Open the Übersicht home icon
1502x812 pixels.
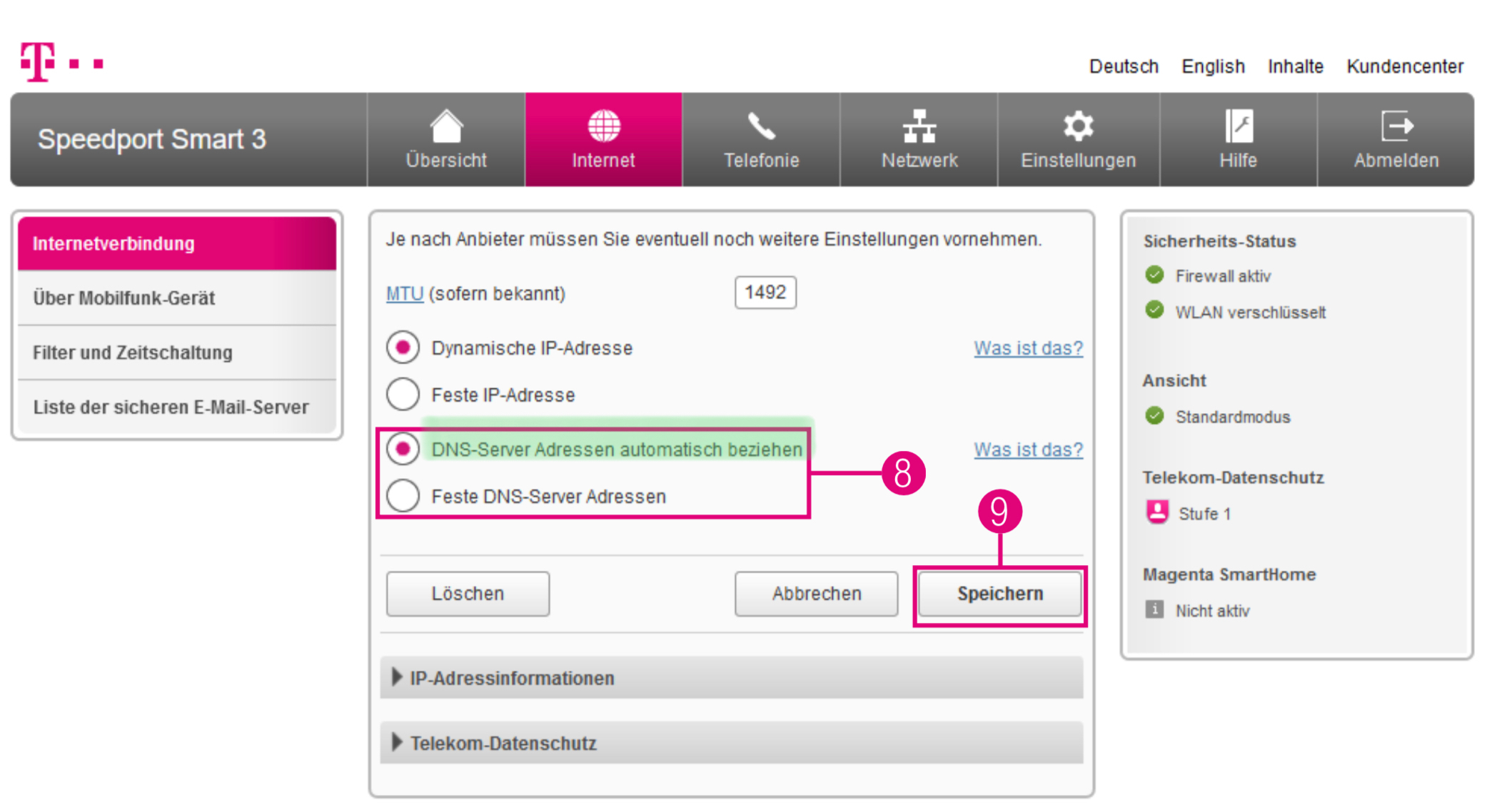click(446, 126)
